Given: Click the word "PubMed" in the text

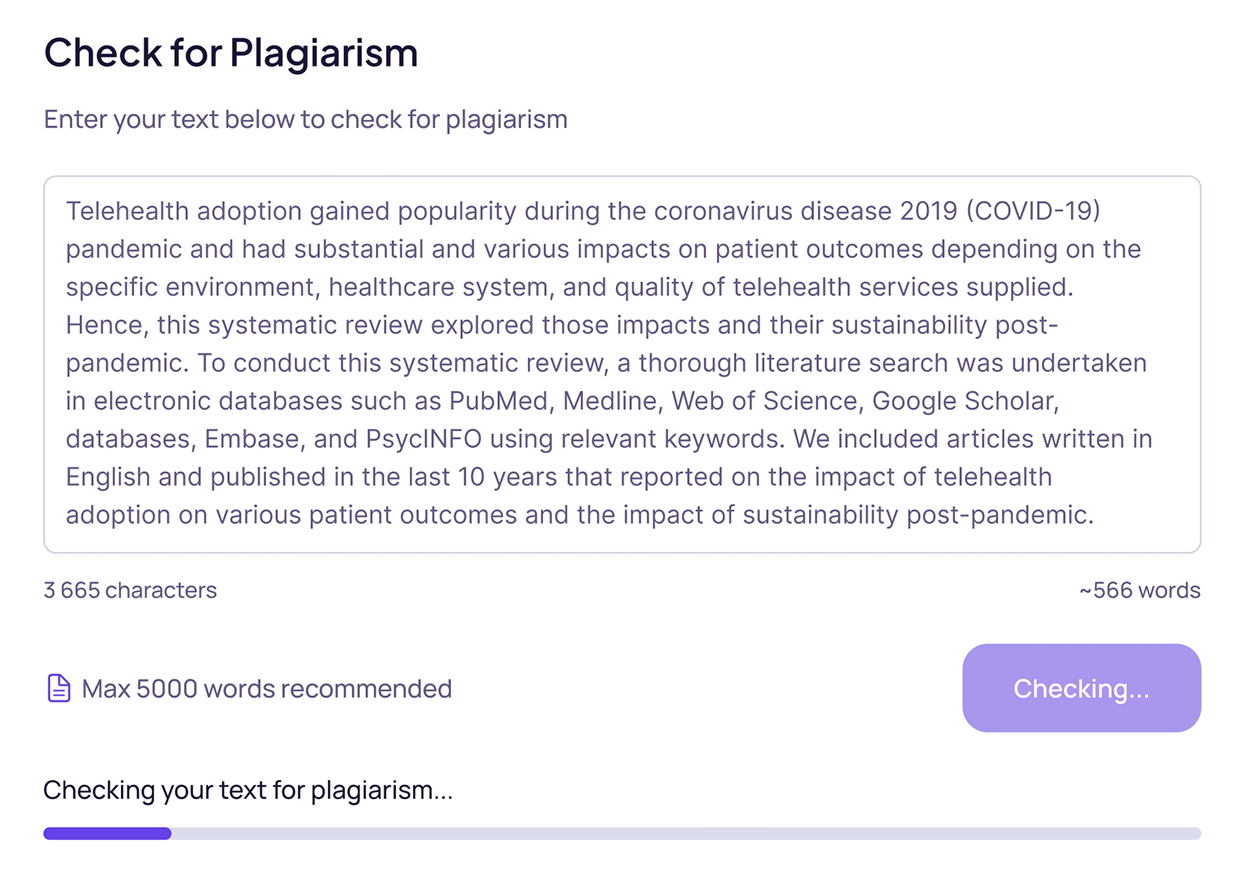Looking at the screenshot, I should tap(497, 401).
